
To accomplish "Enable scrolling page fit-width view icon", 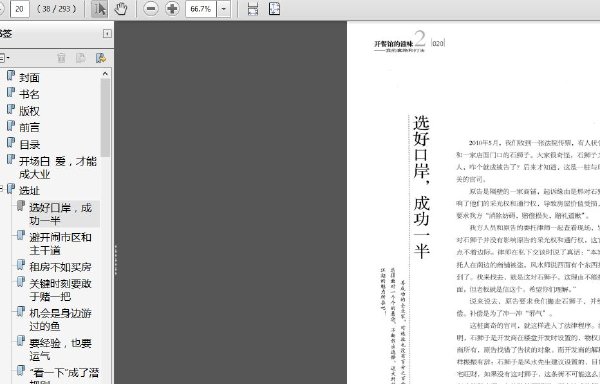I will 253,9.
